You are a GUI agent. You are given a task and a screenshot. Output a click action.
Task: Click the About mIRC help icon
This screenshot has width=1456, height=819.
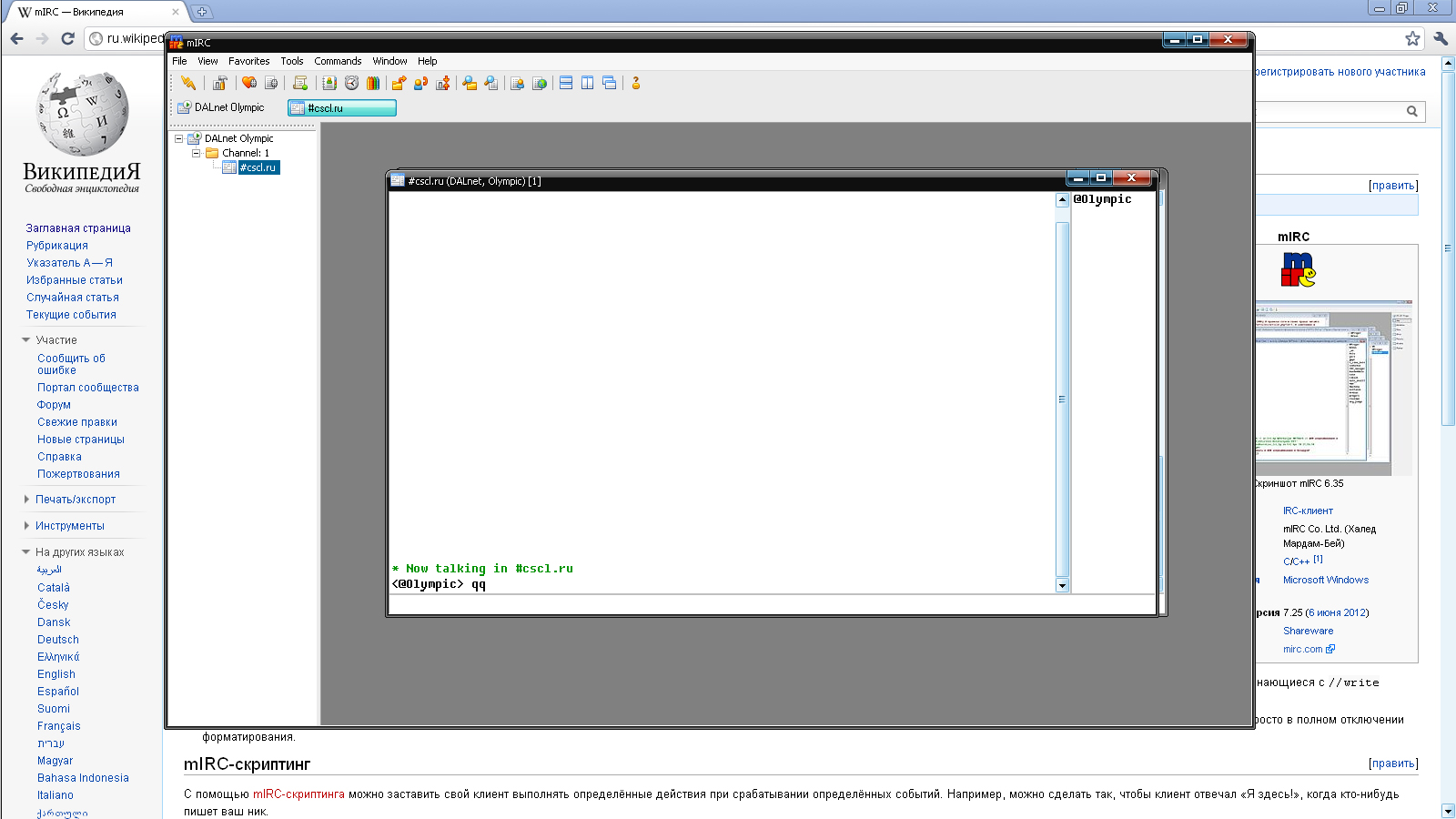[636, 83]
